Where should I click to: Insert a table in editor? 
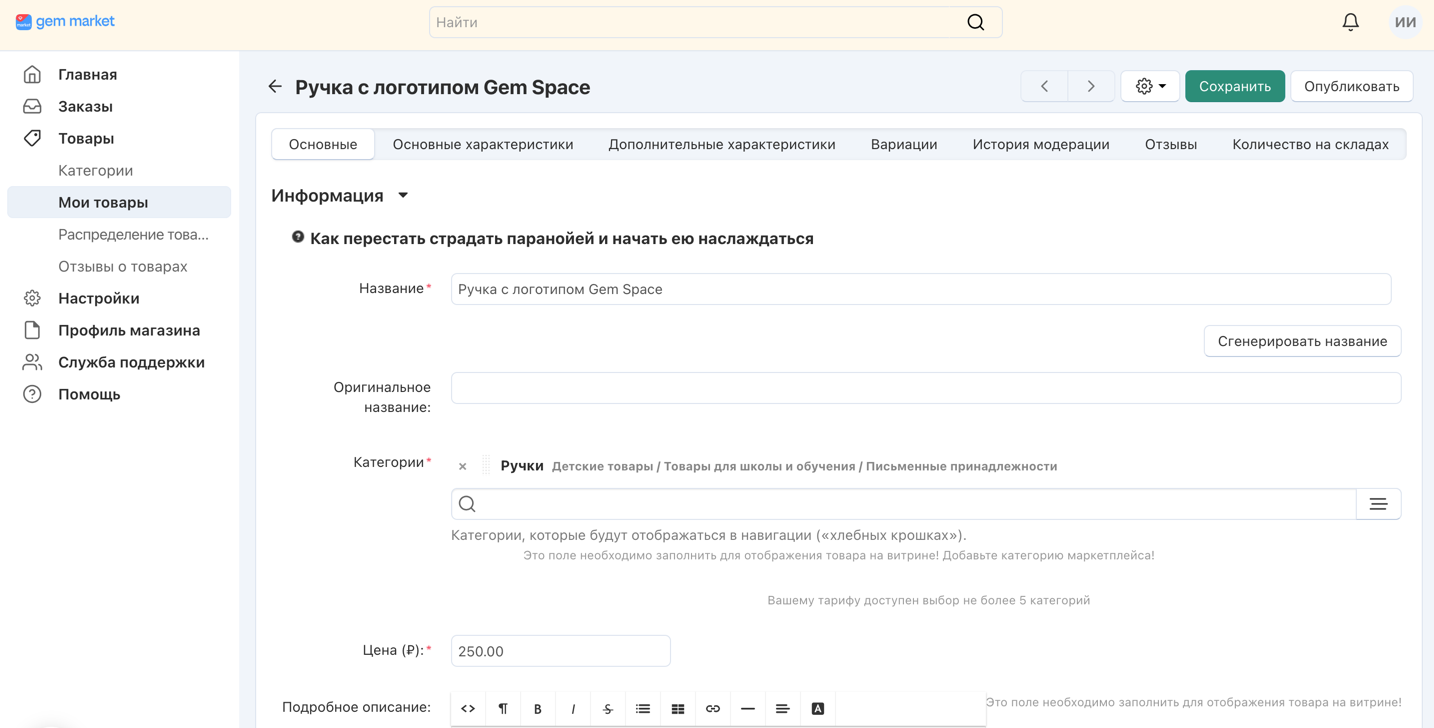click(x=678, y=708)
